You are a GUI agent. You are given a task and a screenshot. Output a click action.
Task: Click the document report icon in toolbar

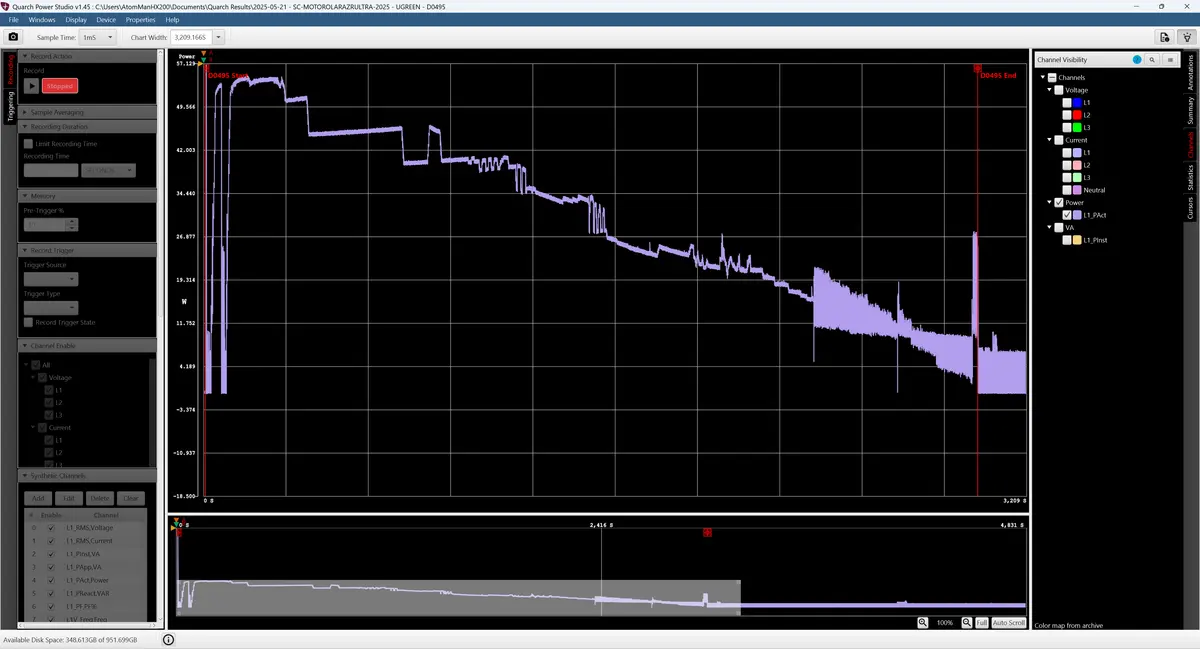point(1165,37)
